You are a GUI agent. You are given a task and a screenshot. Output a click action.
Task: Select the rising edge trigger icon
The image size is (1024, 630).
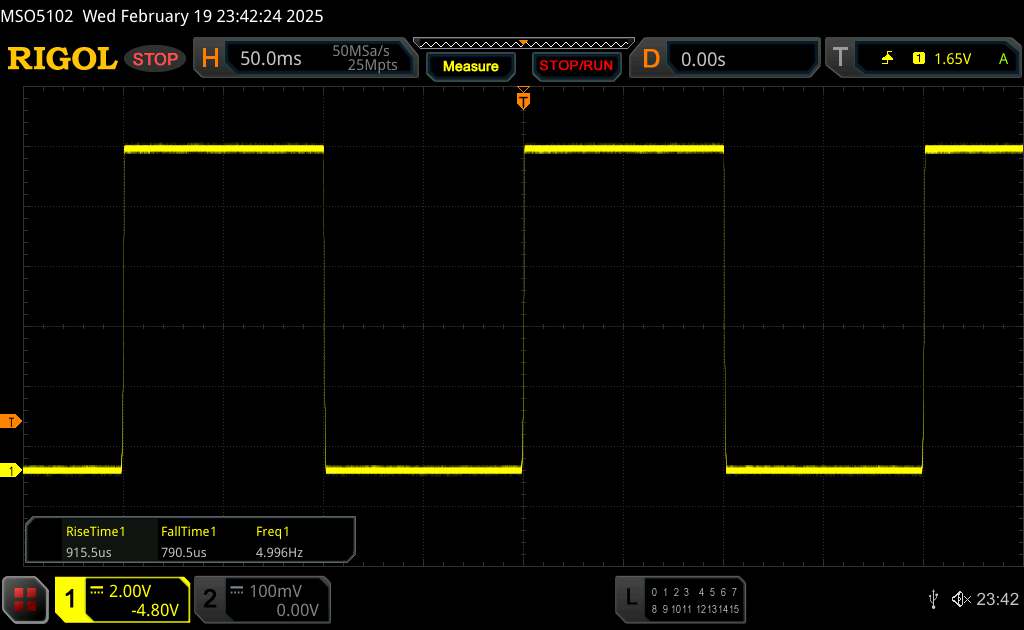887,59
